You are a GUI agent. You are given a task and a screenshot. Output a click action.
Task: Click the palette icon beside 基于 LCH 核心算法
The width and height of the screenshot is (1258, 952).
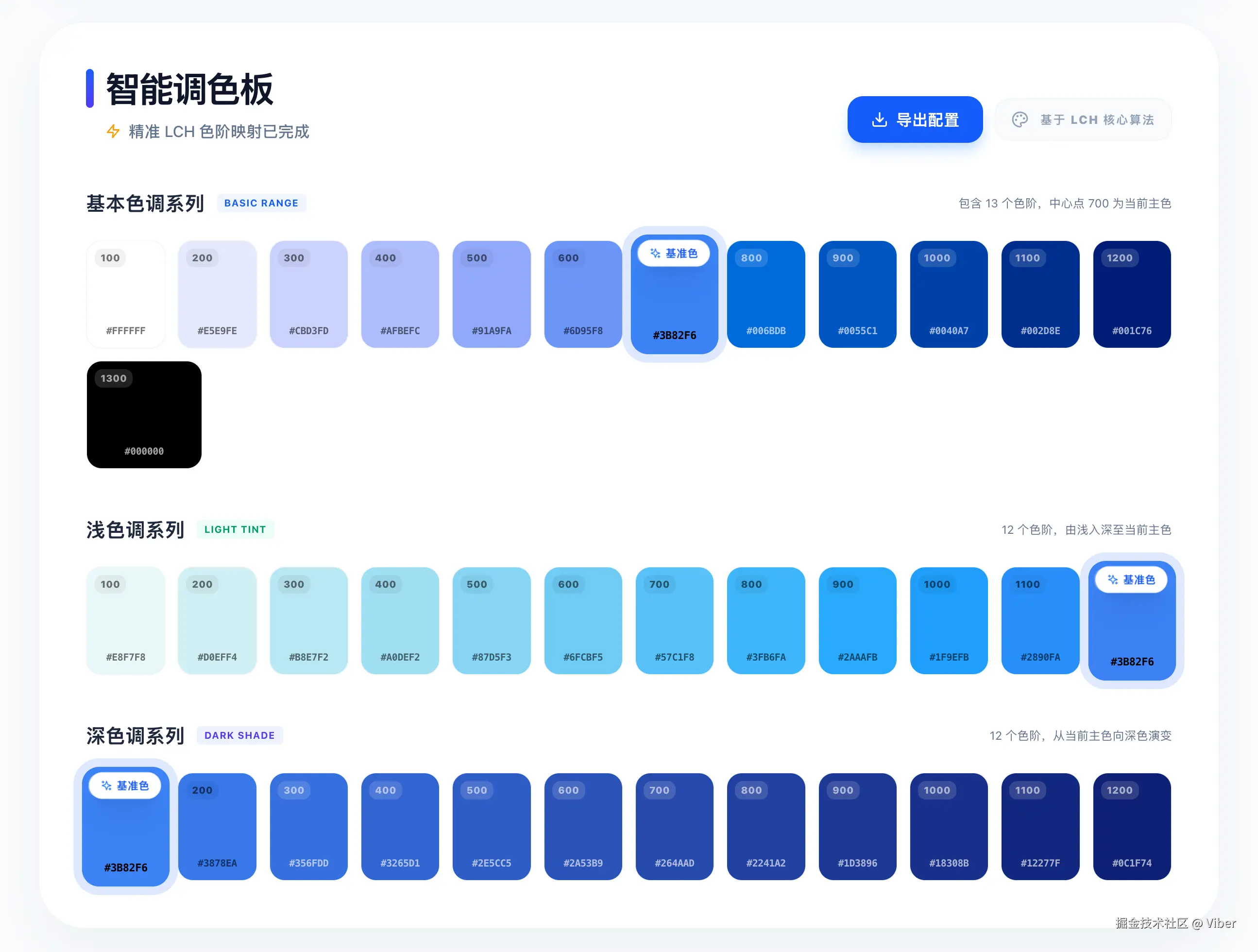pos(1020,119)
